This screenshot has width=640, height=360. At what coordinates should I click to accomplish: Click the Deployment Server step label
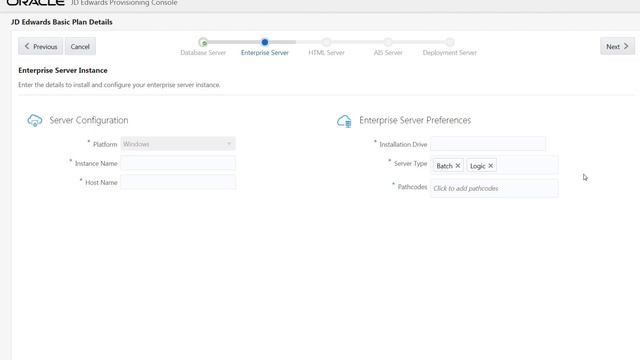pyautogui.click(x=450, y=53)
